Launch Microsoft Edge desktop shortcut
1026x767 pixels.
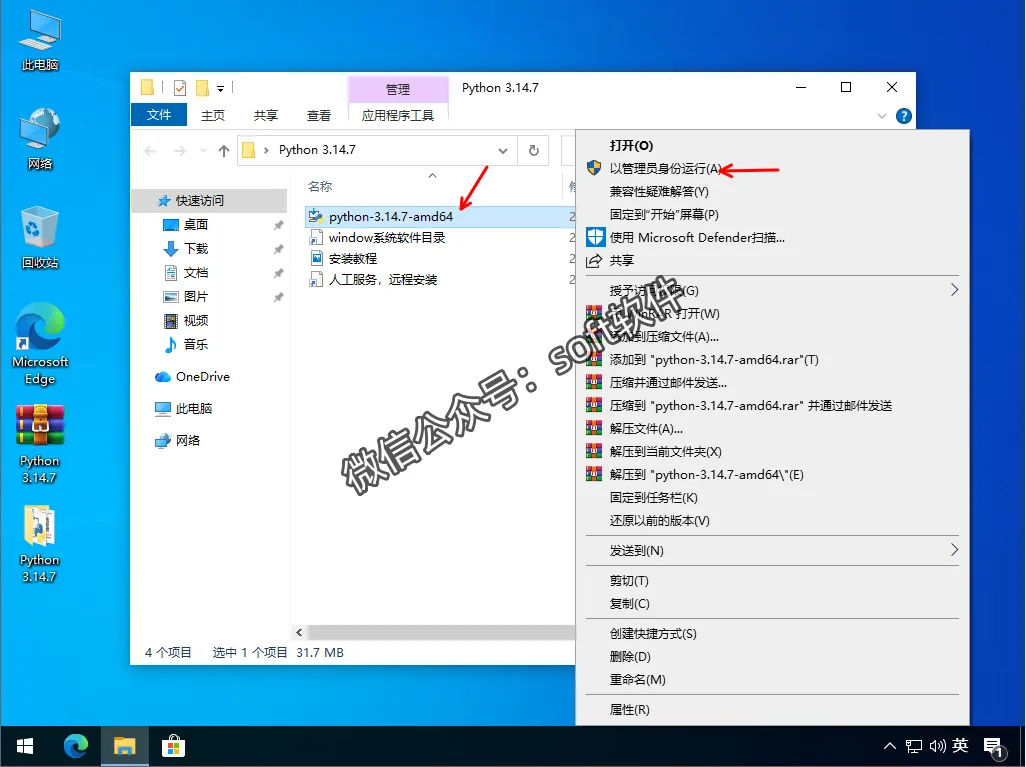40,344
